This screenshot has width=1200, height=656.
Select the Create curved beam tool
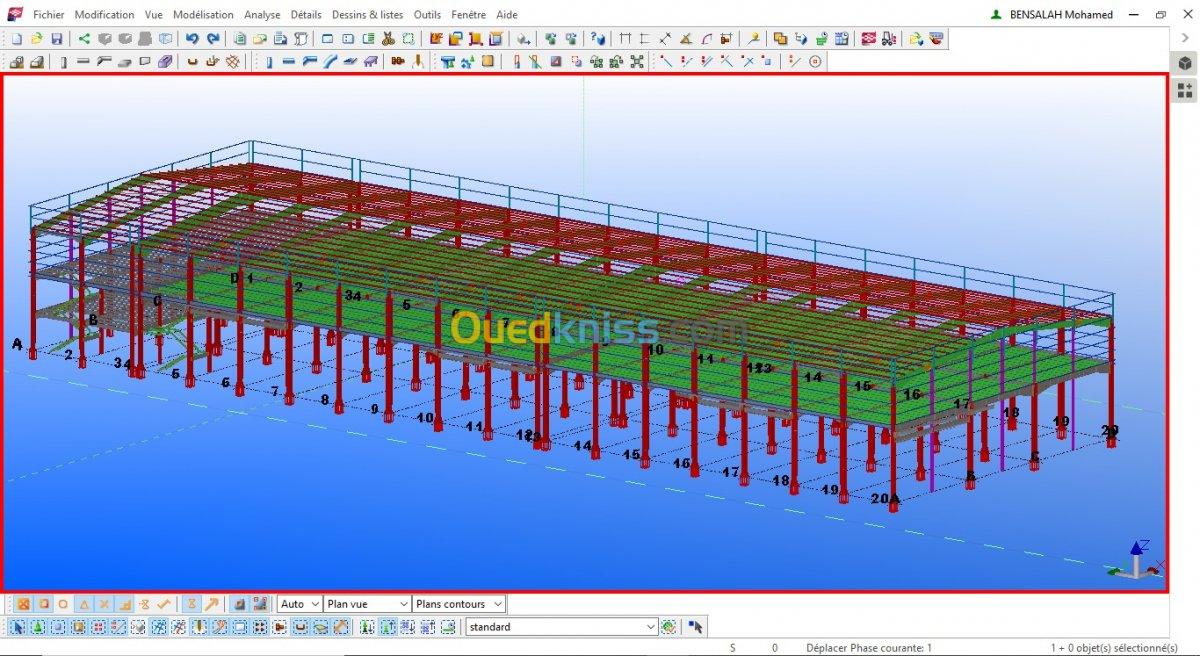pyautogui.click(x=330, y=62)
